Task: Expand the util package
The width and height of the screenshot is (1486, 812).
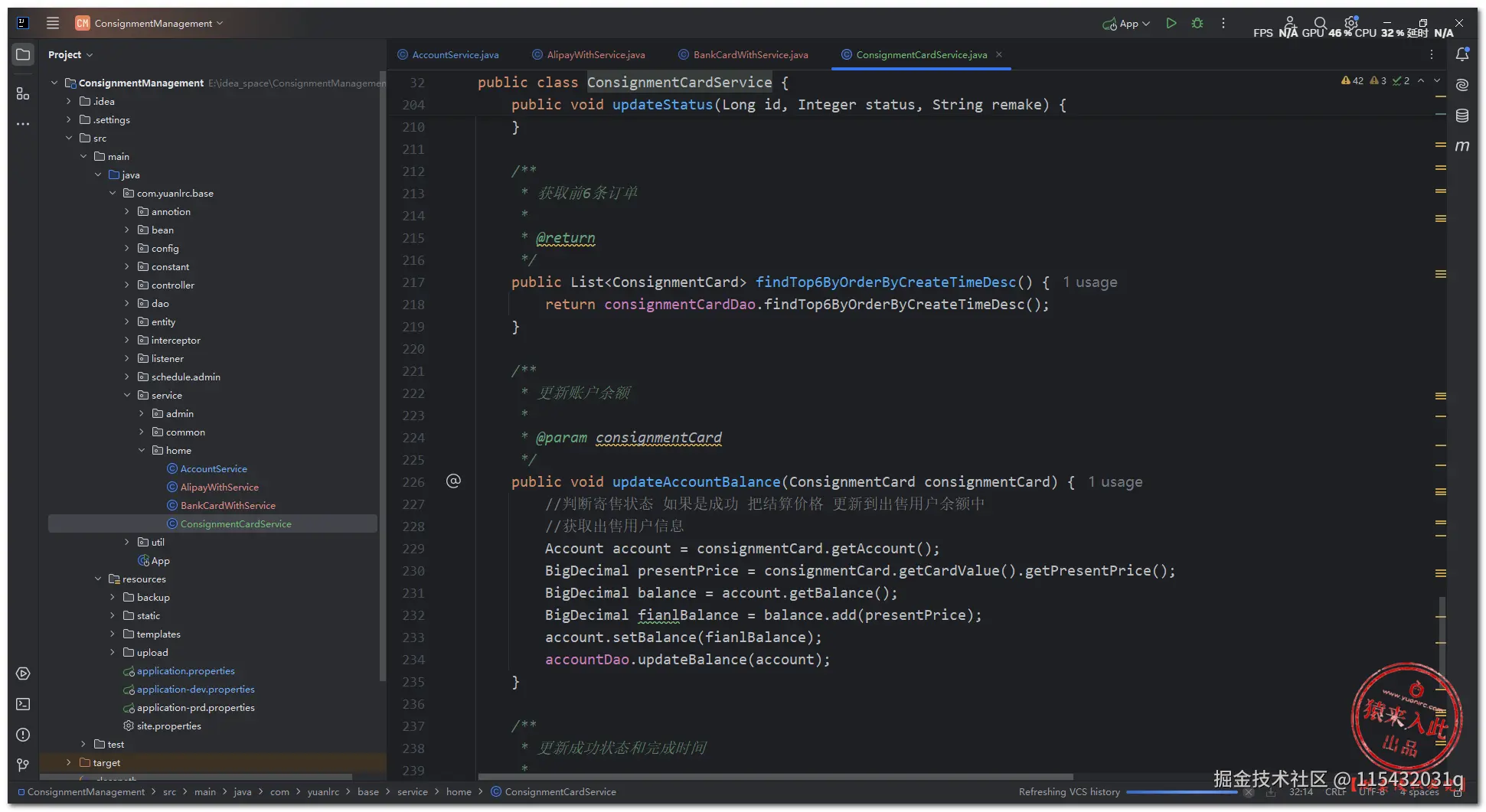Action: click(127, 542)
